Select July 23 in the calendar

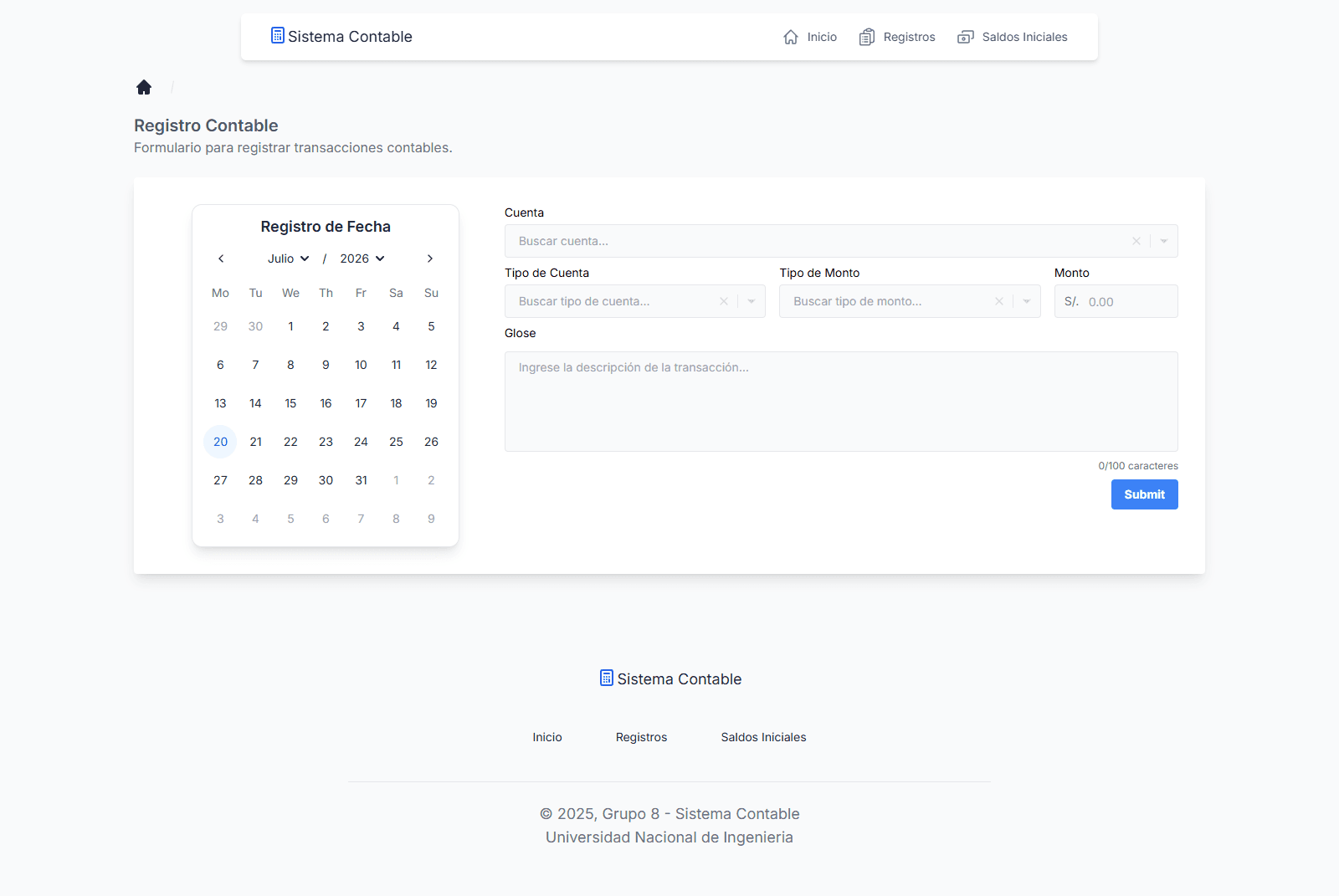tap(326, 442)
